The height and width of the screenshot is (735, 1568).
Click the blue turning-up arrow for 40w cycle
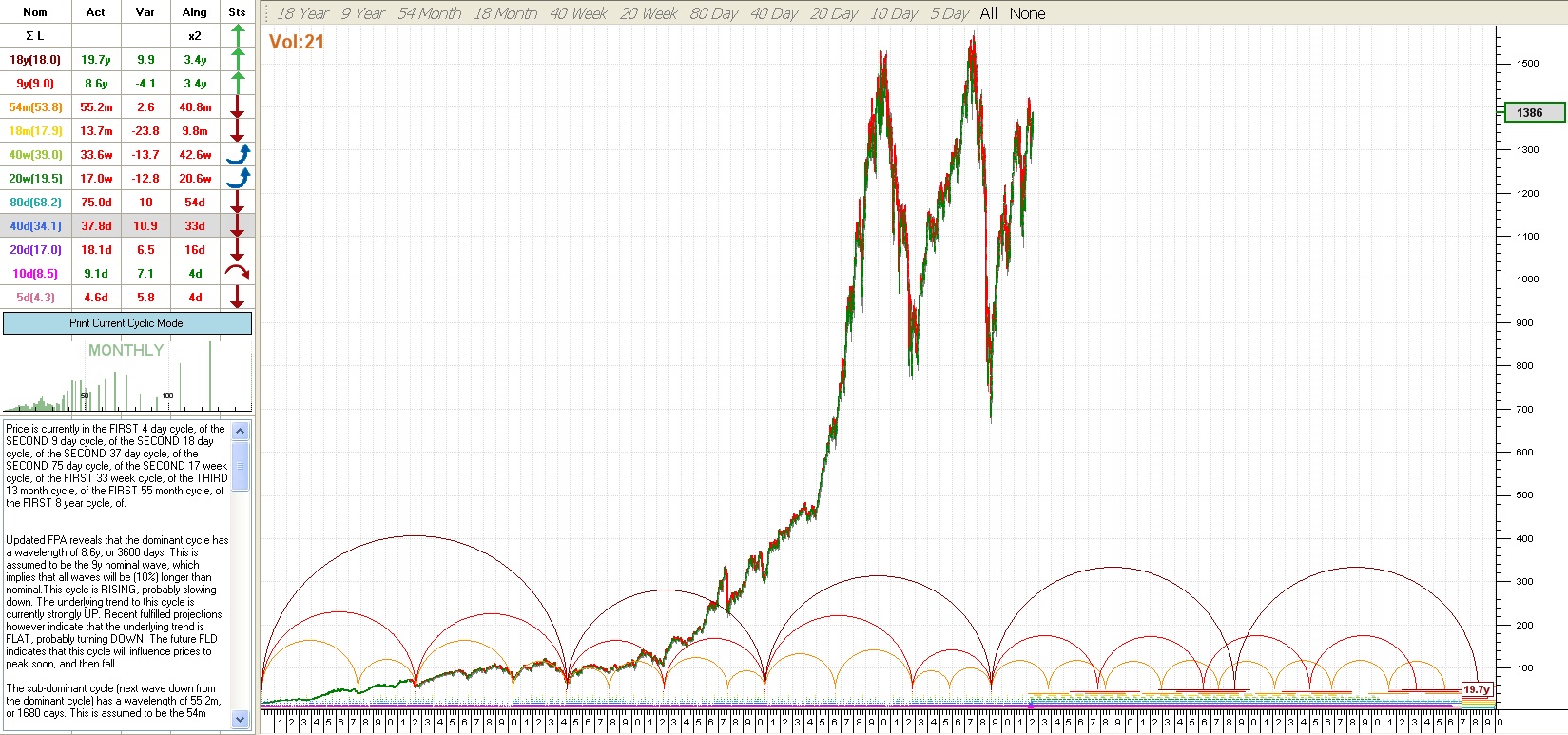(x=238, y=154)
